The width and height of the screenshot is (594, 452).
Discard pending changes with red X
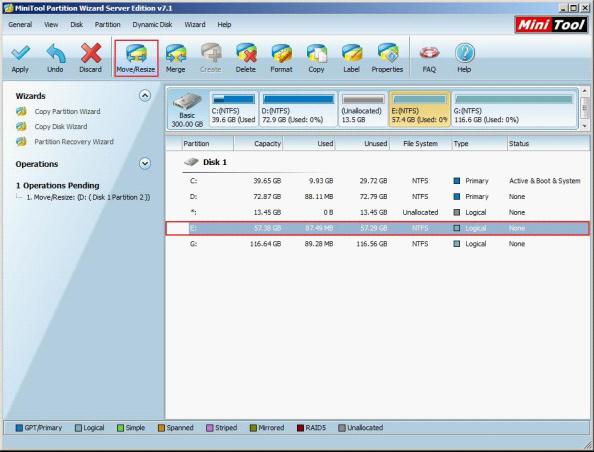91,53
